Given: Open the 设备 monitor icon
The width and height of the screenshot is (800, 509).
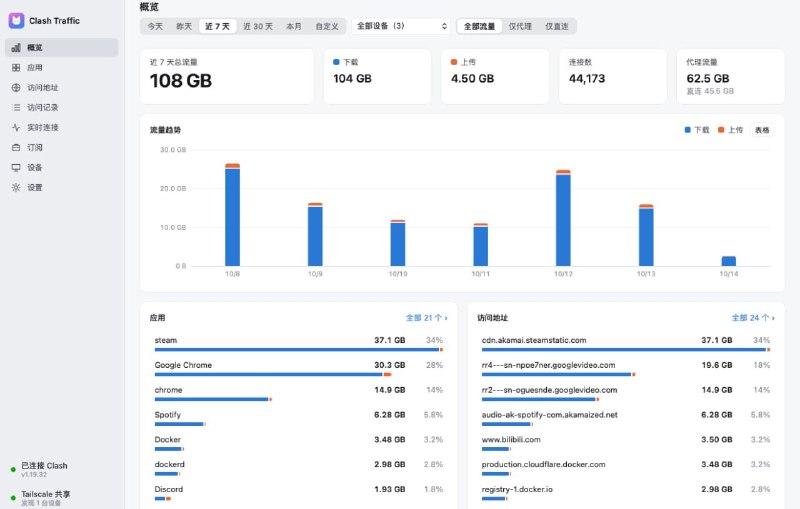Looking at the screenshot, I should 16,167.
